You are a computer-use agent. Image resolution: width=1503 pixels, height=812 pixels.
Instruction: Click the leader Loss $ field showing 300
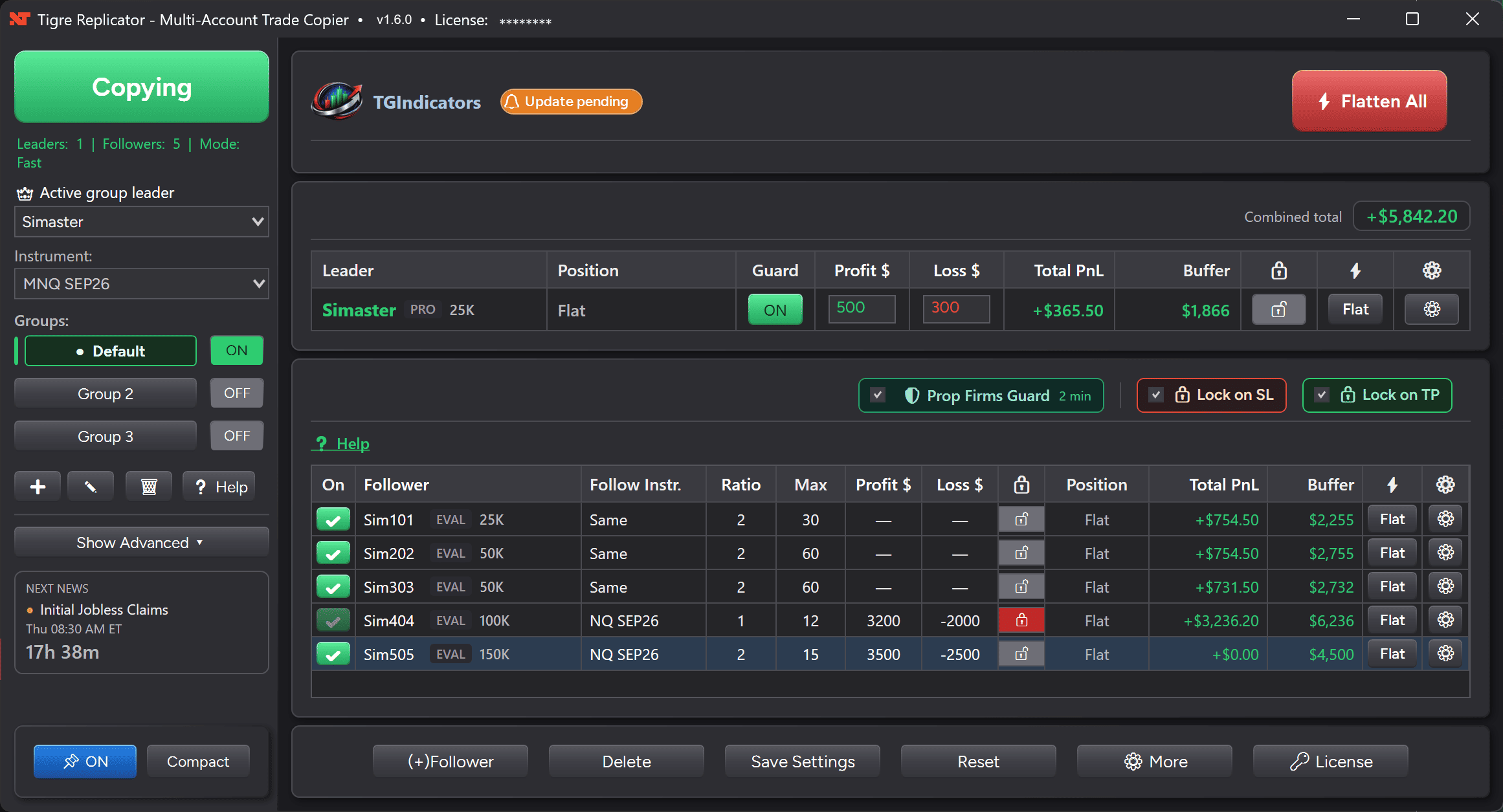coord(956,309)
